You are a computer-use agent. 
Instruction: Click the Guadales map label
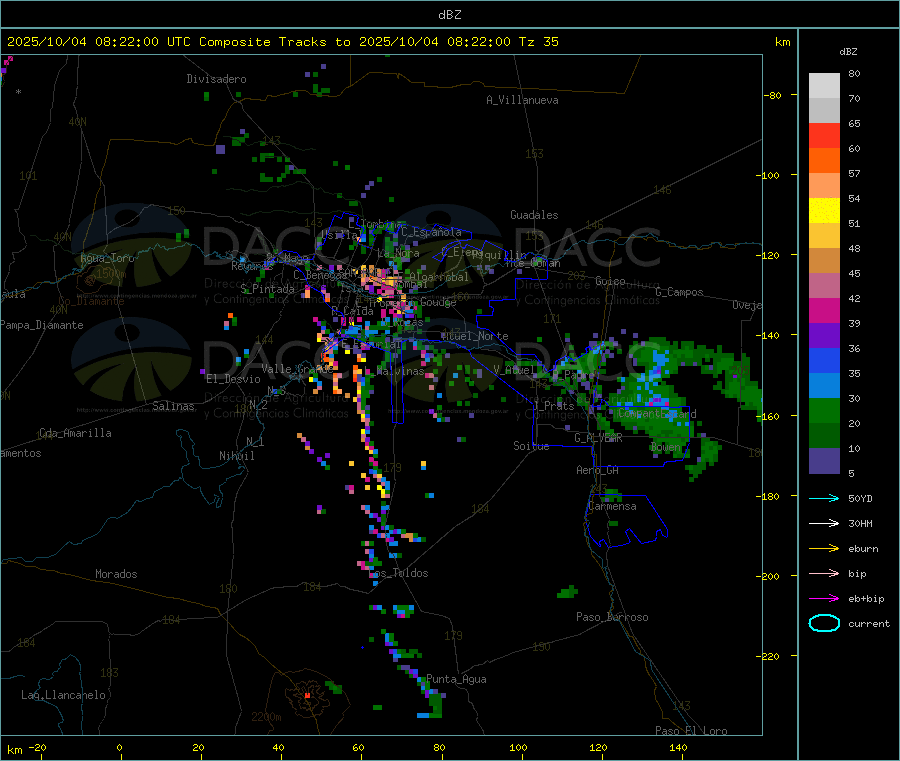[534, 215]
